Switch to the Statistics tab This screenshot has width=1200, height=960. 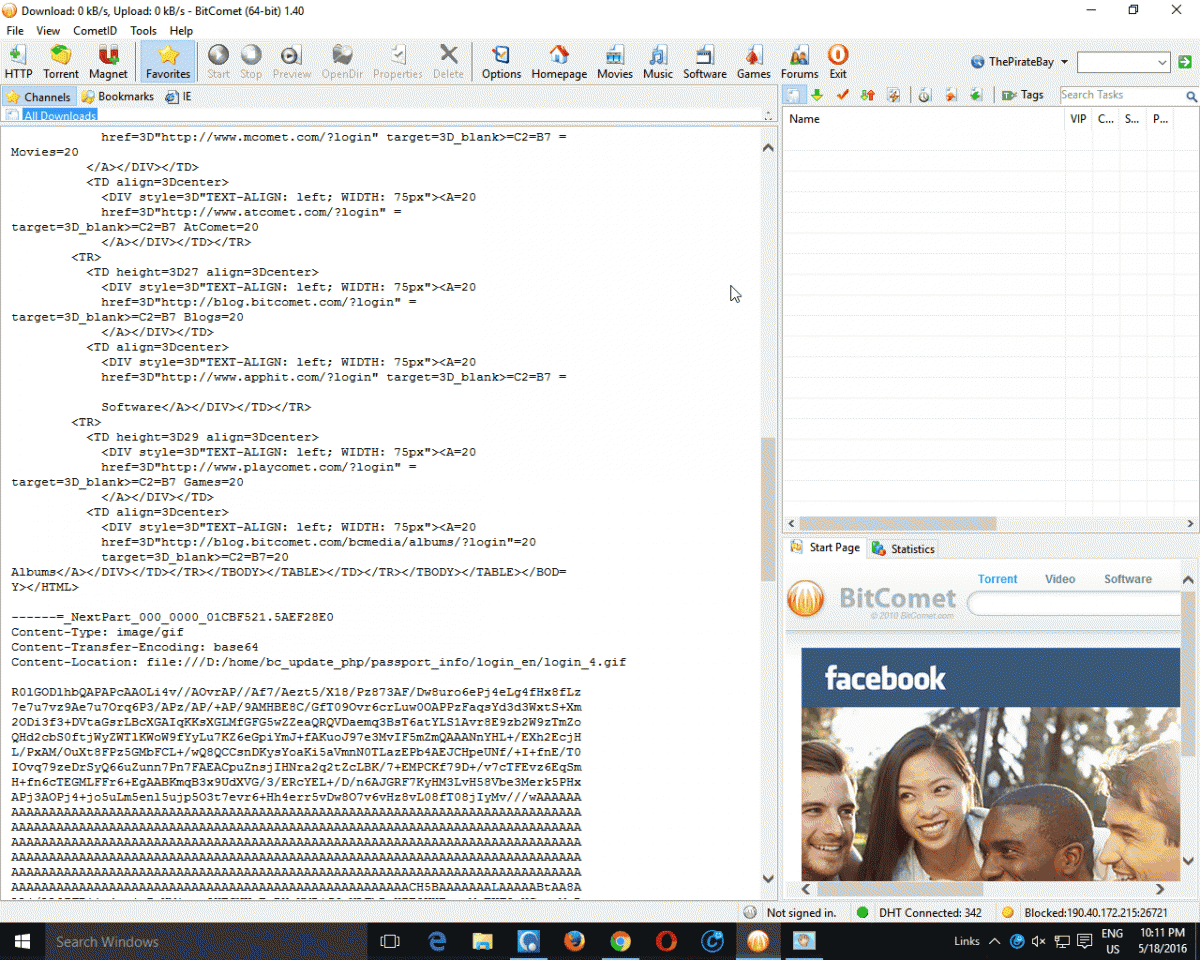[x=904, y=548]
